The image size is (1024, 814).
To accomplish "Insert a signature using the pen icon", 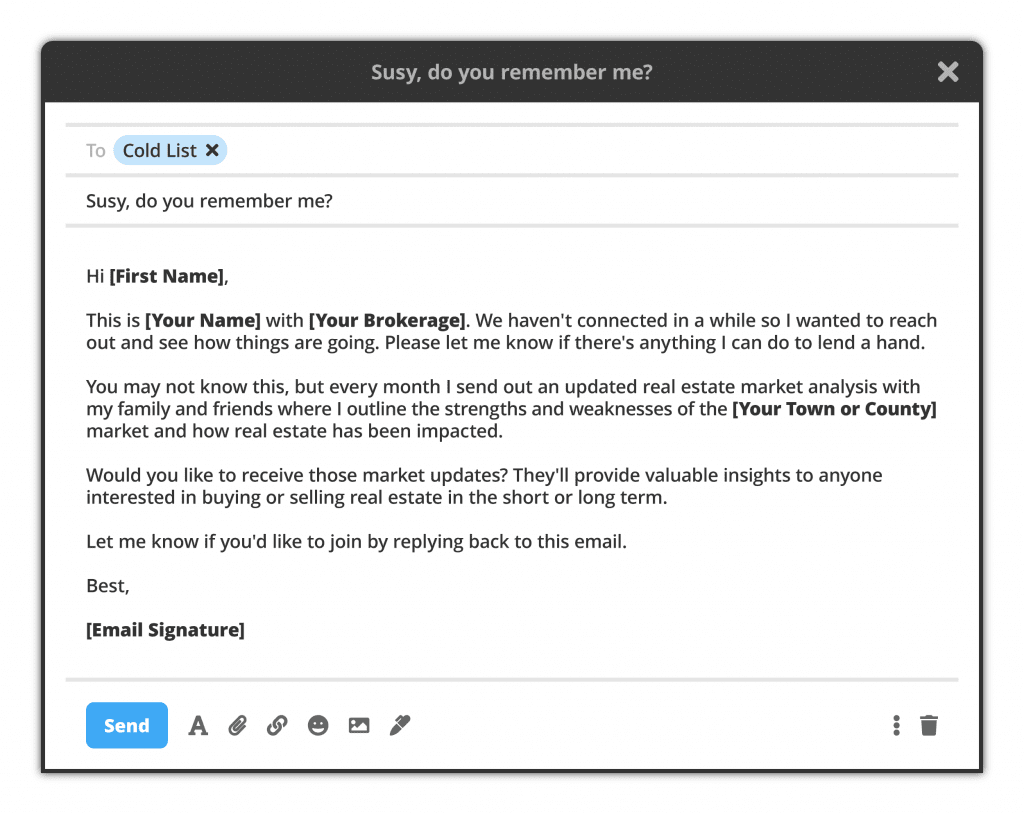I will pyautogui.click(x=399, y=725).
